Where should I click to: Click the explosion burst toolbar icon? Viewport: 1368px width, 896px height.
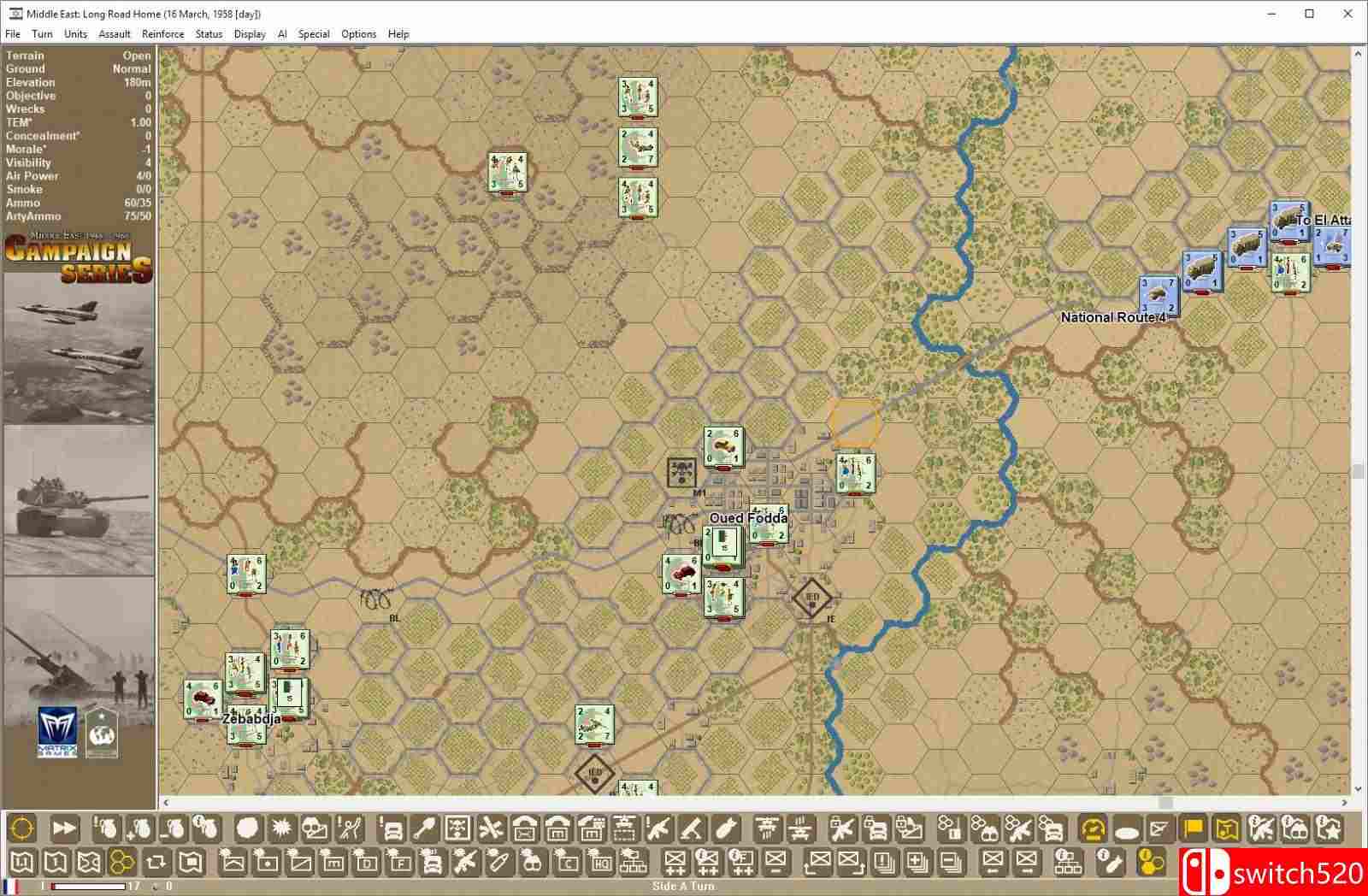280,828
